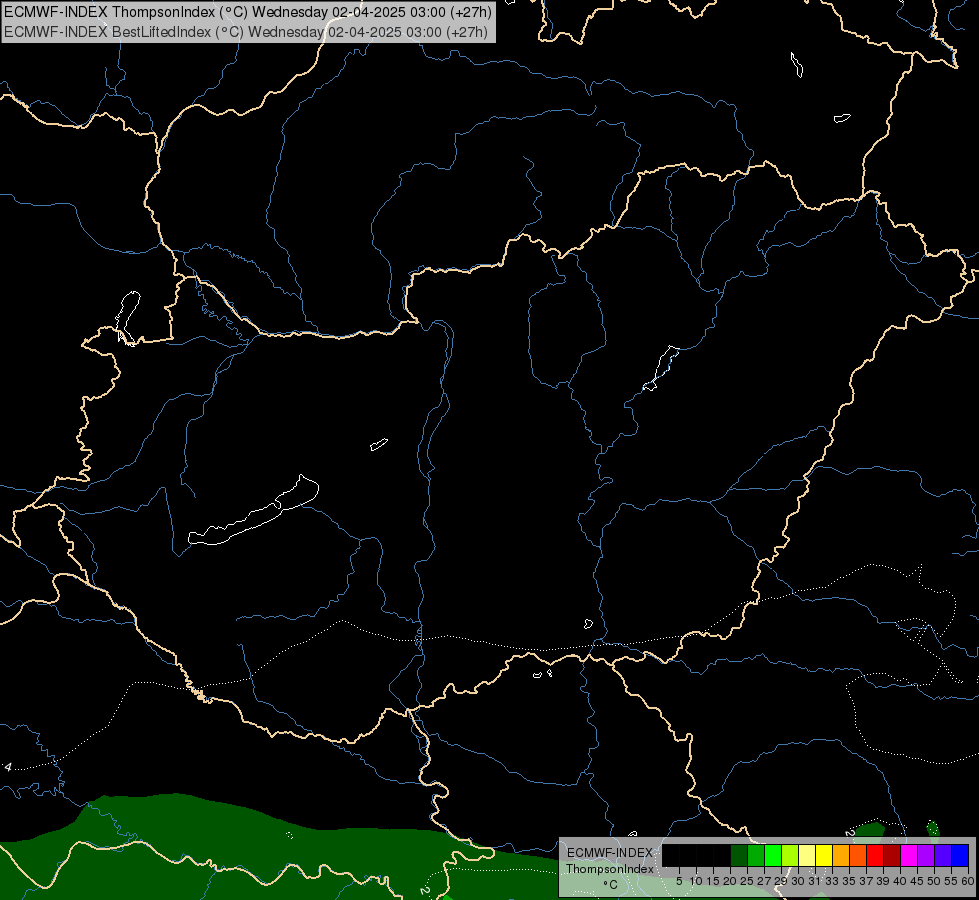Click the legend tick label 37
The width and height of the screenshot is (979, 900).
click(867, 881)
